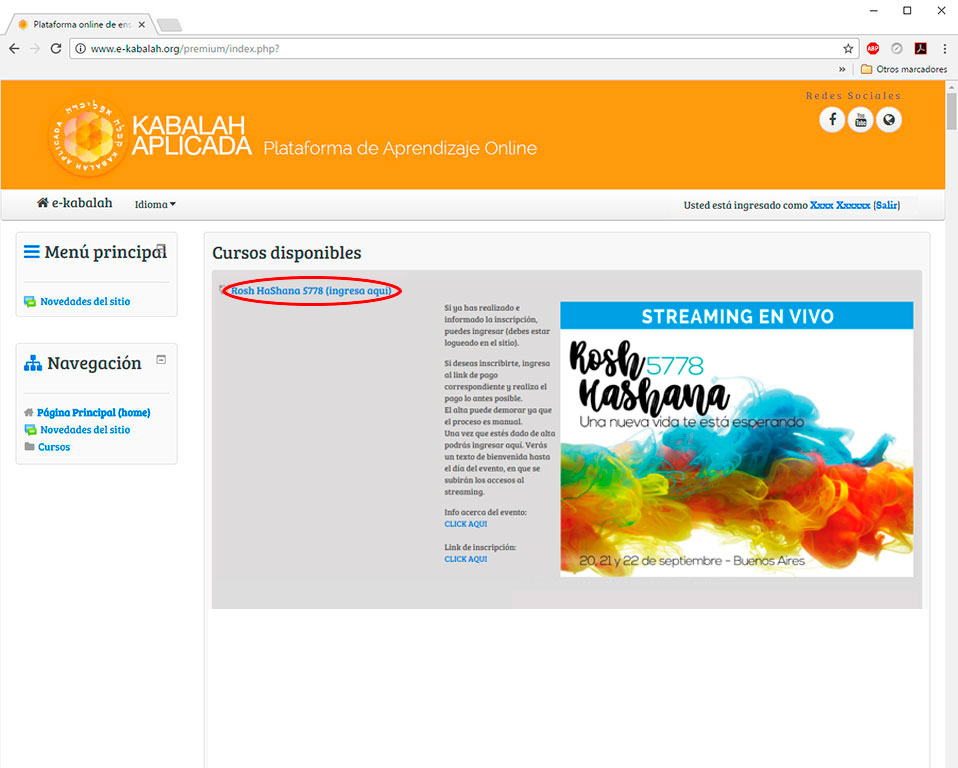Viewport: 958px width, 768px height.
Task: Click the address bar URL field
Action: [464, 49]
